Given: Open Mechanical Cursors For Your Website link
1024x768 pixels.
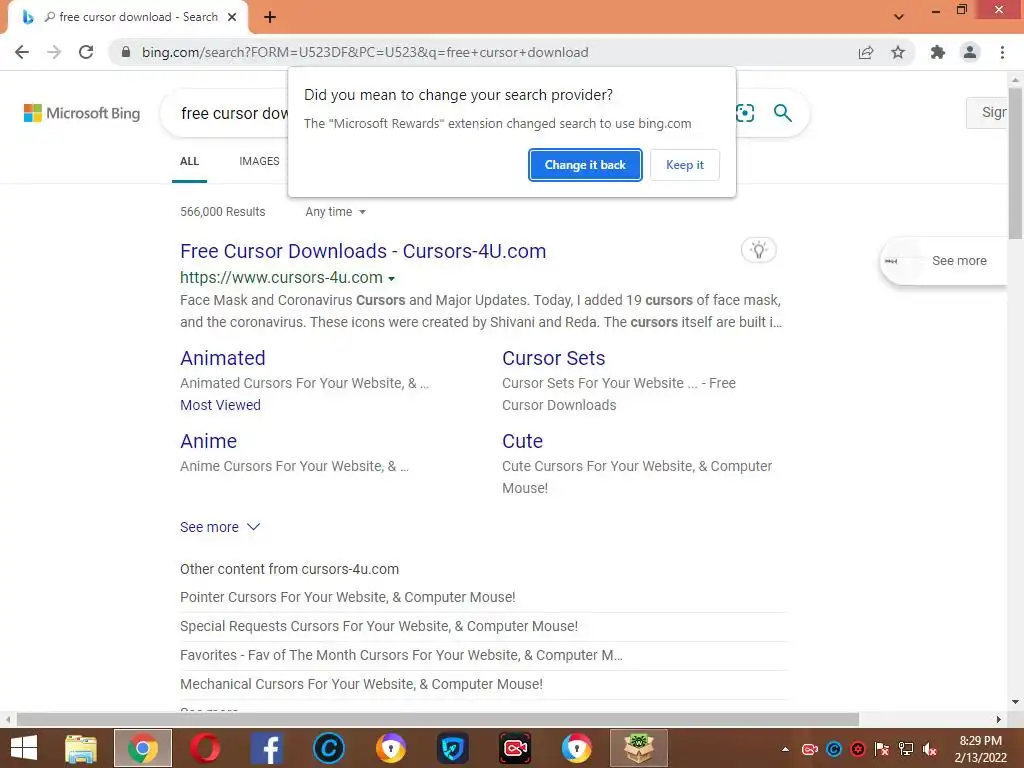Looking at the screenshot, I should pyautogui.click(x=361, y=684).
